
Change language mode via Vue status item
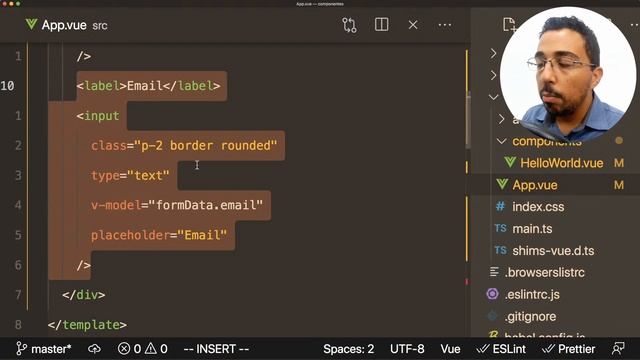(x=450, y=349)
